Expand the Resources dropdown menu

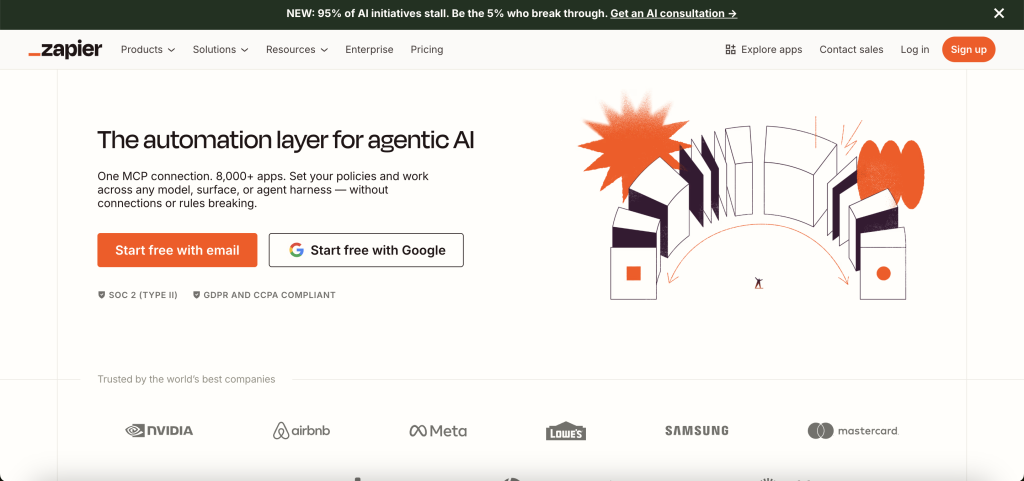296,49
